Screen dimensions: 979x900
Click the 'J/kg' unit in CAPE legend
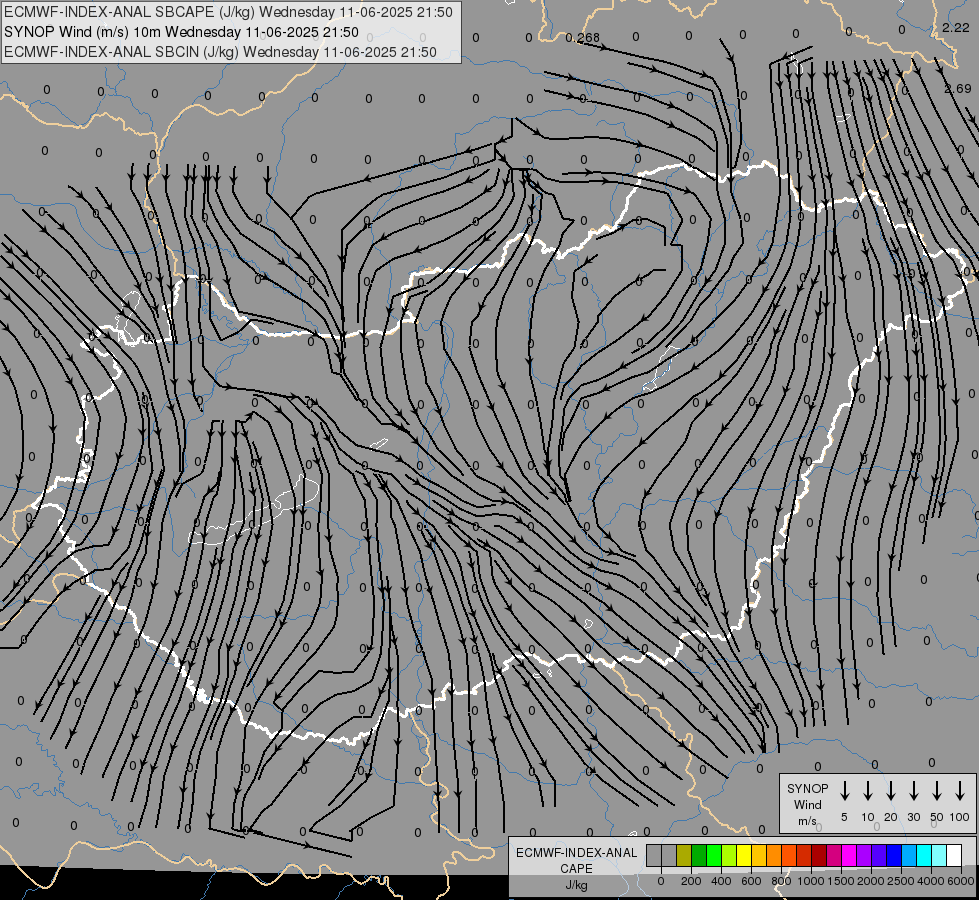(x=576, y=885)
